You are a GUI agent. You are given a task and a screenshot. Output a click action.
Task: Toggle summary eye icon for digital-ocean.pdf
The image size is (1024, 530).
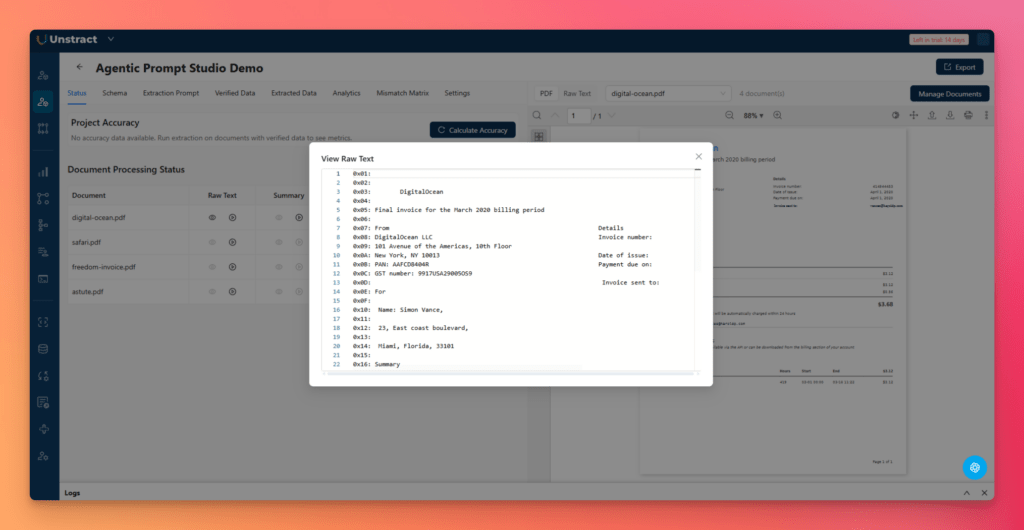[x=279, y=217]
